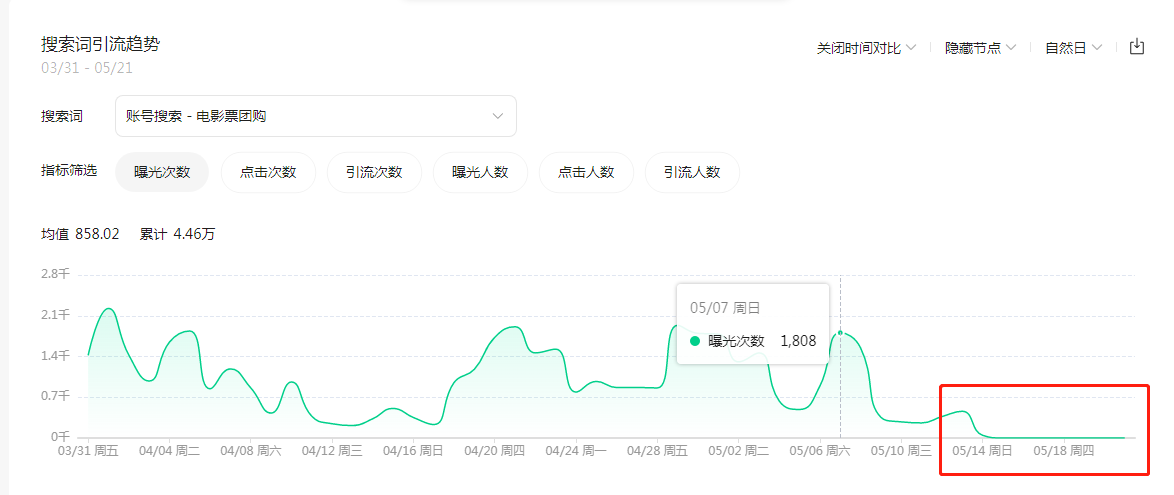Viewport: 1174px width, 495px height.
Task: Click the 0.7千 y-axis label
Action: click(x=55, y=395)
